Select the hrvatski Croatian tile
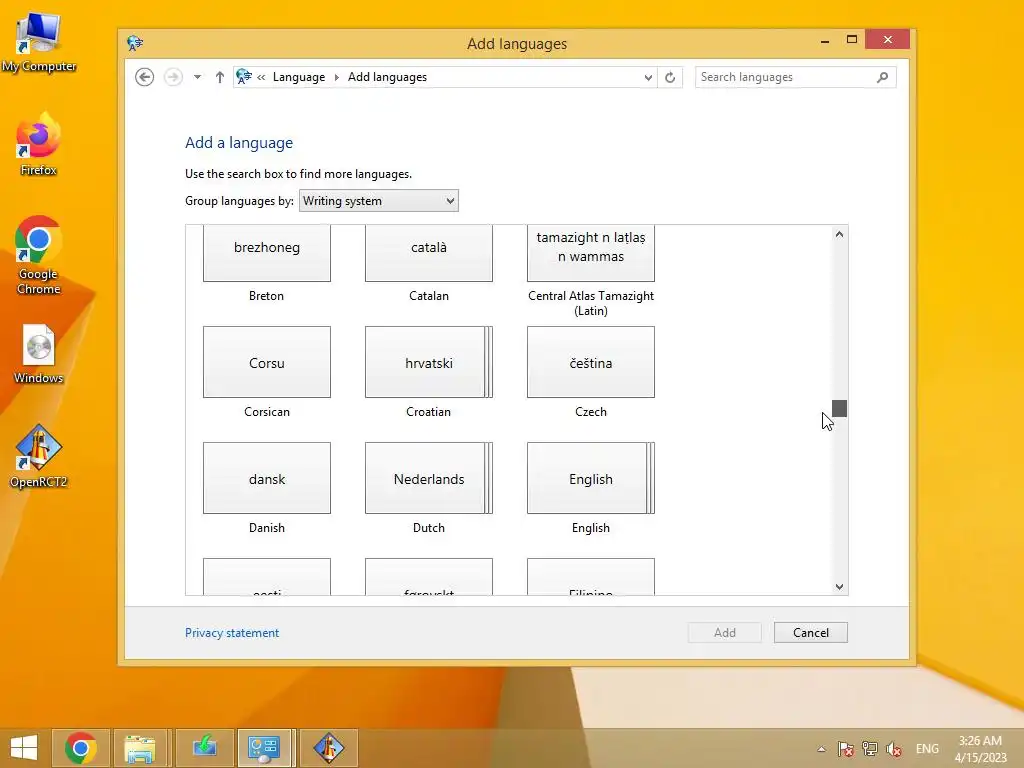This screenshot has width=1024, height=768. 428,362
